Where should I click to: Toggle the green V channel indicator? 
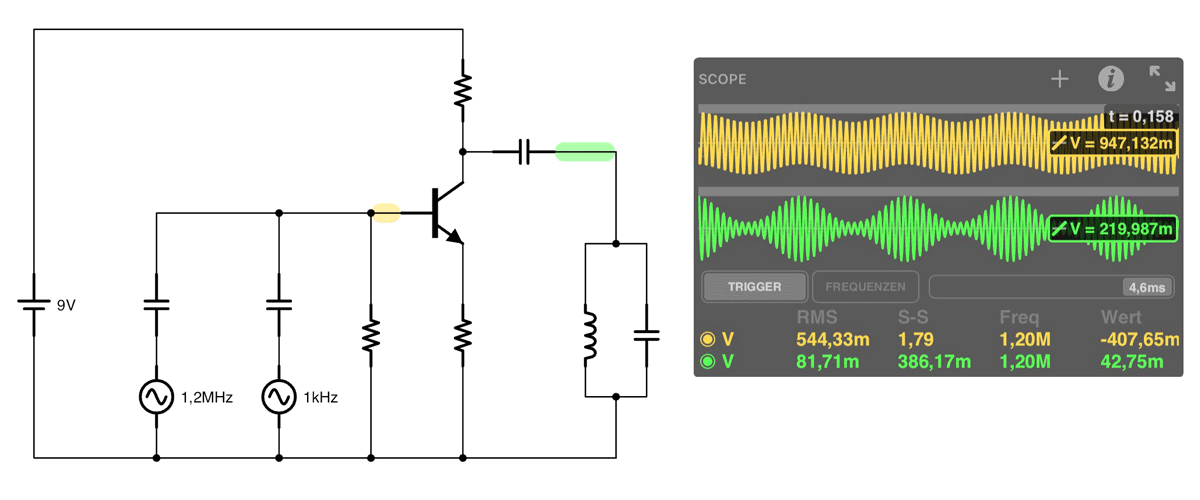(x=708, y=361)
